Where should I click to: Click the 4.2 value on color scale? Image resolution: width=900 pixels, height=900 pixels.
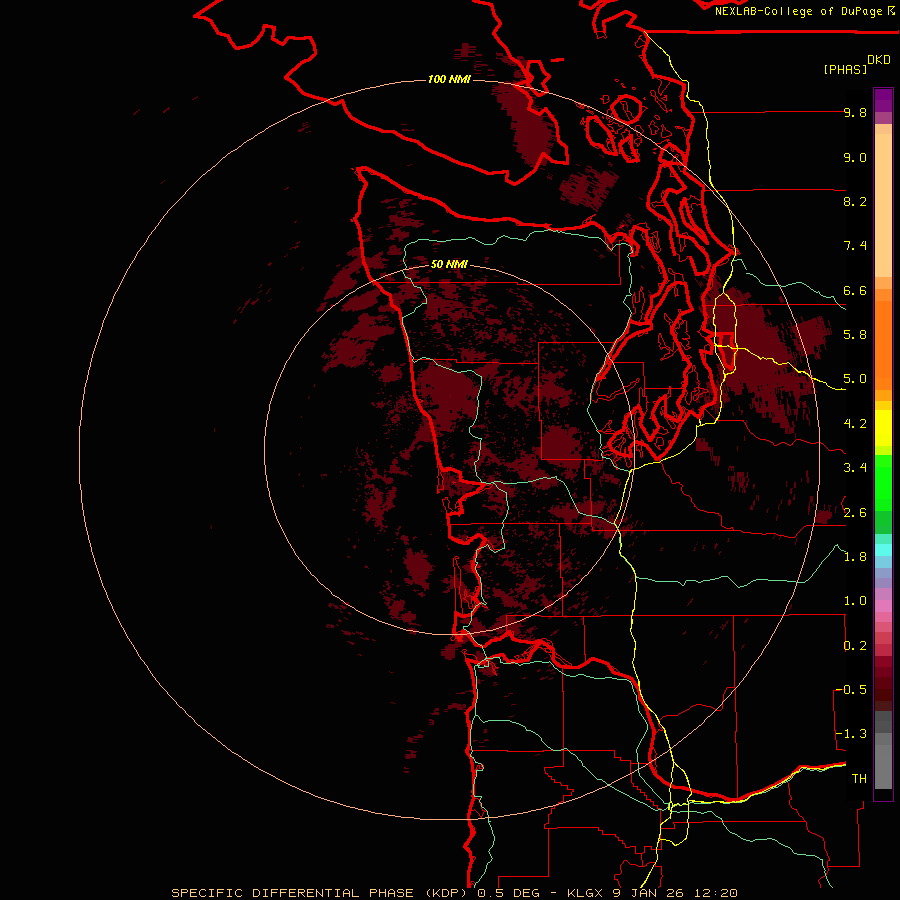[855, 424]
